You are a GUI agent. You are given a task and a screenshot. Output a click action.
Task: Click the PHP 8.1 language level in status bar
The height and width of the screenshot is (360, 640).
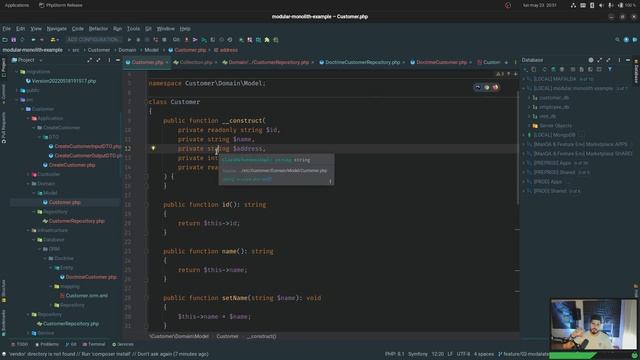(394, 354)
